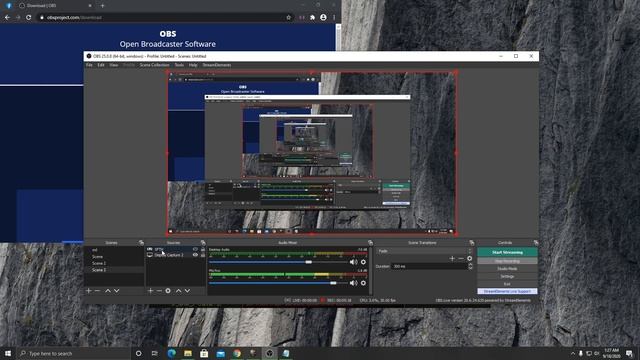Add a new scene with the plus icon
Image resolution: width=640 pixels, height=360 pixels.
[x=89, y=291]
